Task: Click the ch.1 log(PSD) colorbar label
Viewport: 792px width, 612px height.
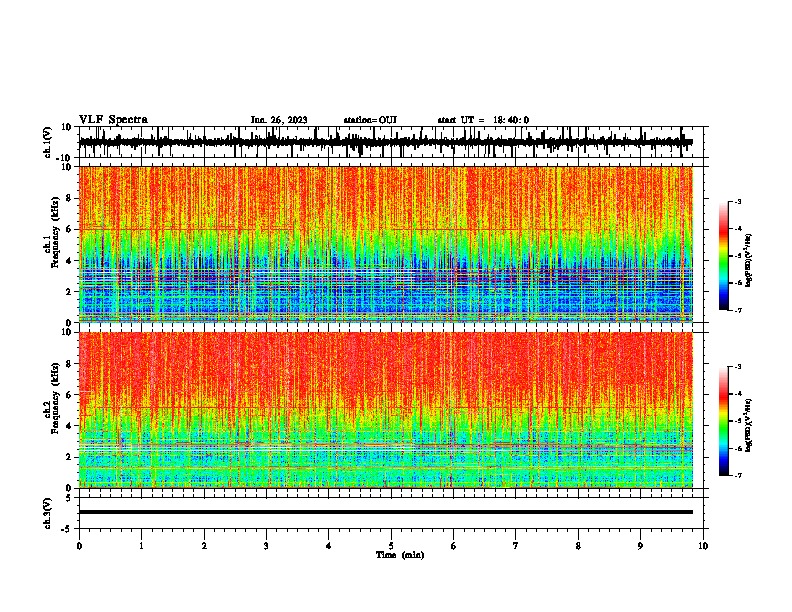Action: coord(749,261)
